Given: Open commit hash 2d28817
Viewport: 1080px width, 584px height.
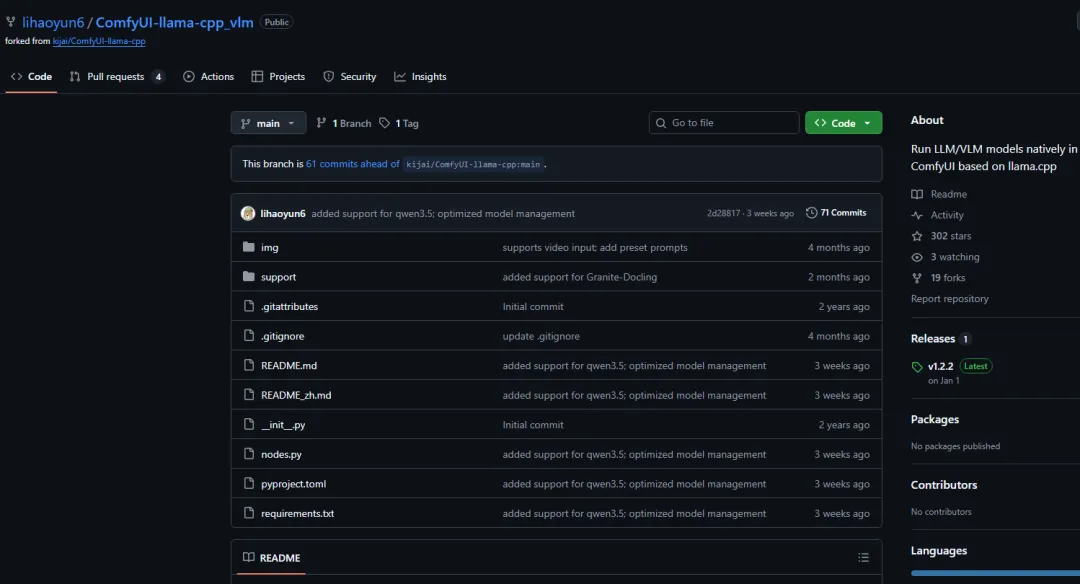Looking at the screenshot, I should coord(723,213).
